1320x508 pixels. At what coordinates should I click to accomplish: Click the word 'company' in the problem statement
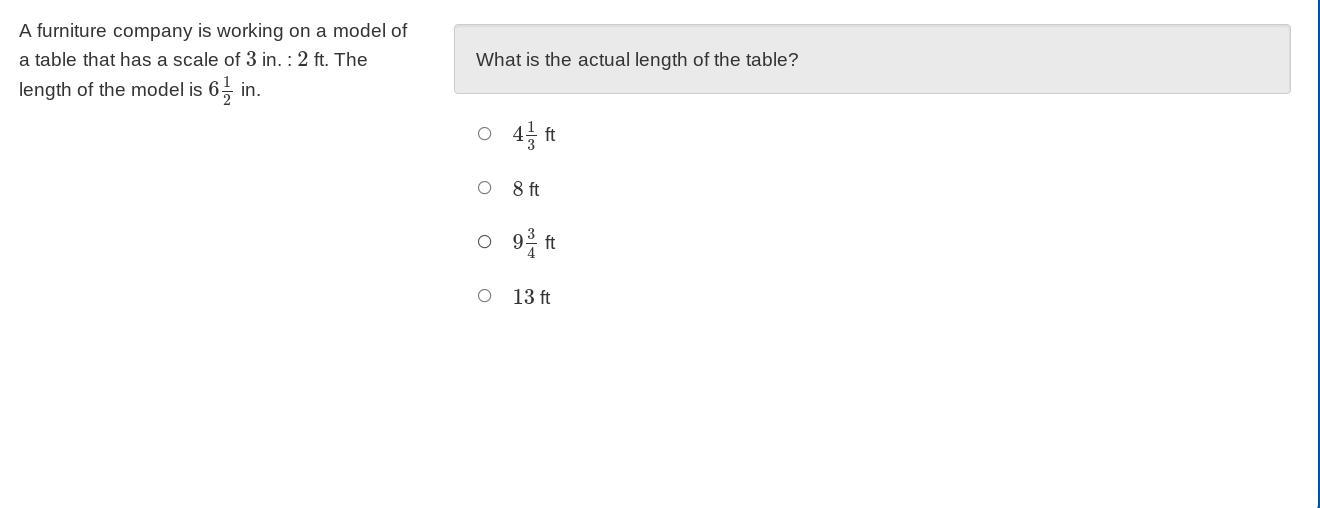point(152,31)
